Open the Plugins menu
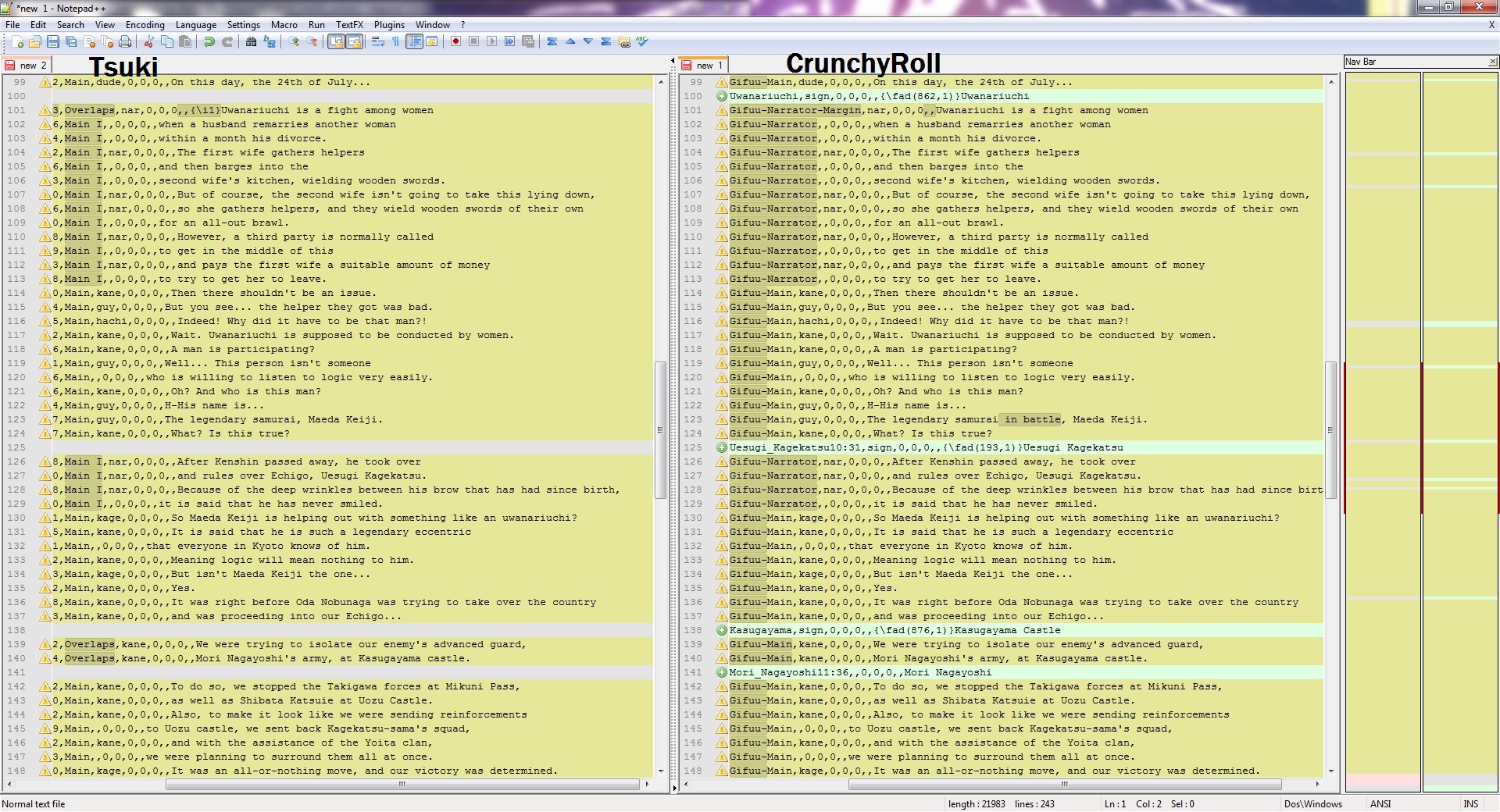This screenshot has width=1500, height=812. click(x=389, y=25)
